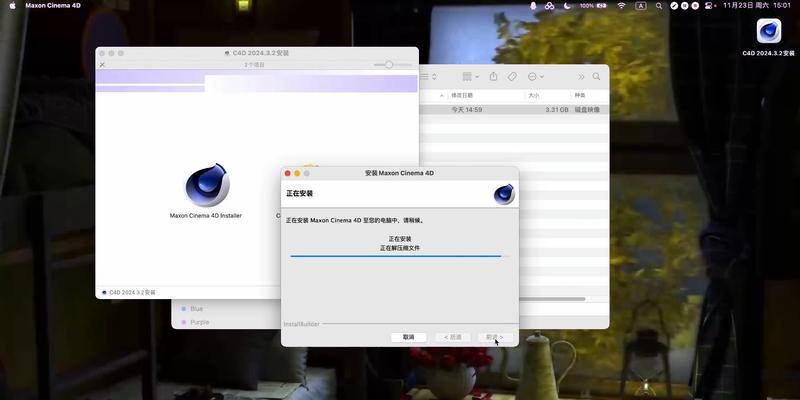Open Spotlight search in the menu bar
Viewport: 800px width, 400px height.
click(659, 6)
